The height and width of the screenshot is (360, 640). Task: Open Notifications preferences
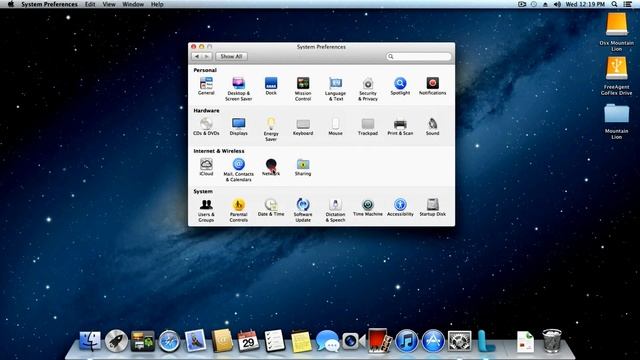[x=433, y=86]
